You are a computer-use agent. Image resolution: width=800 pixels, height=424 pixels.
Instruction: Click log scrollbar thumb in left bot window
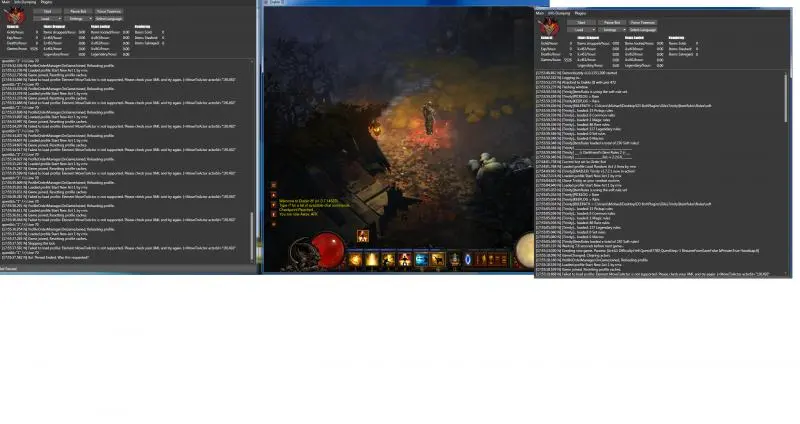(x=251, y=236)
